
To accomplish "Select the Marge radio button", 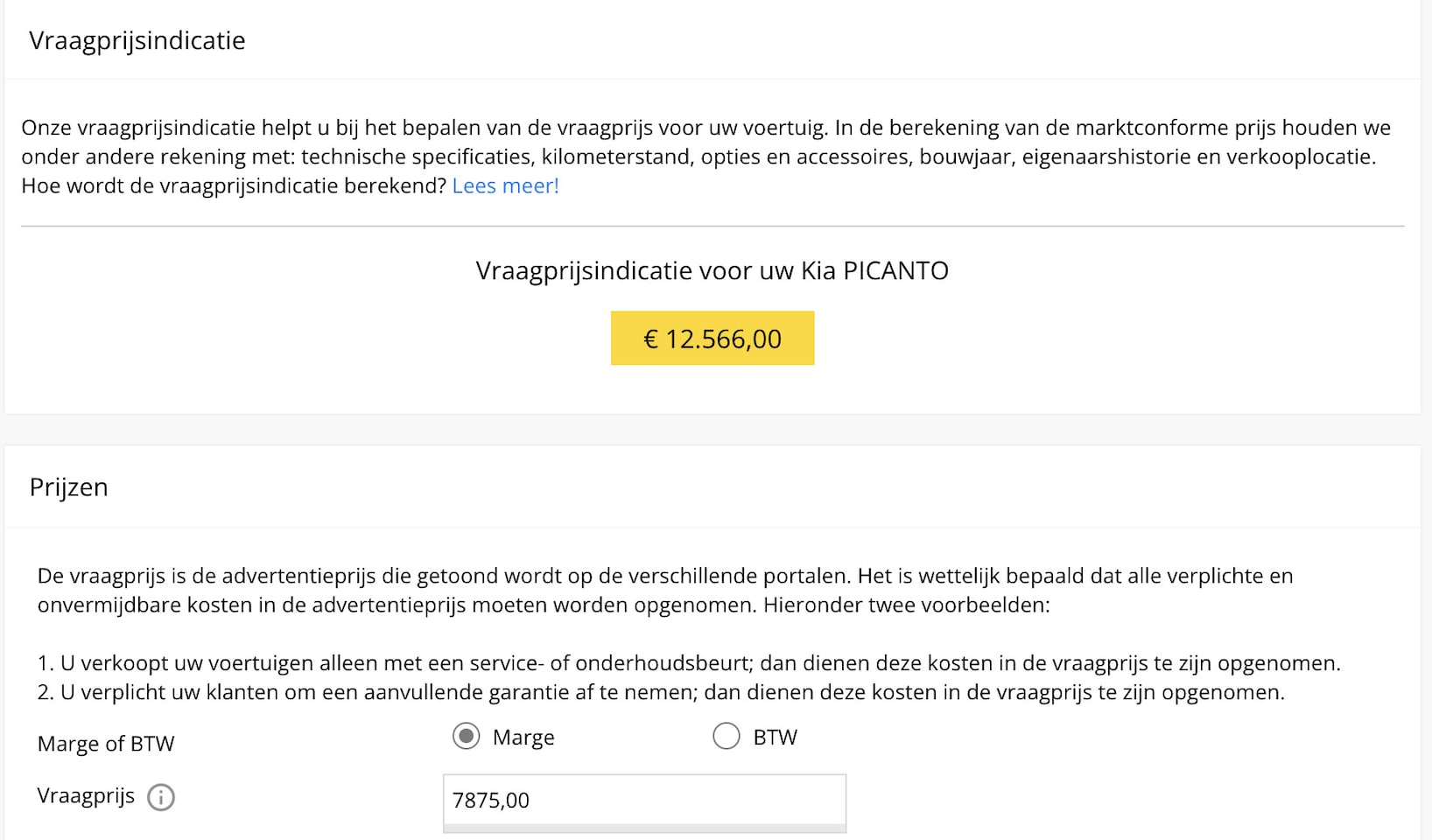I will click(x=467, y=737).
